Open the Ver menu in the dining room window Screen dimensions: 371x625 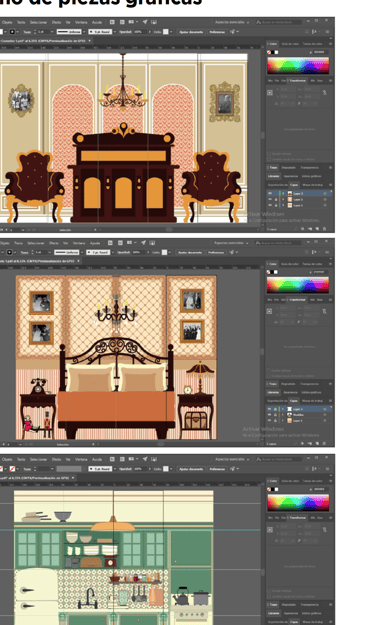pos(68,22)
